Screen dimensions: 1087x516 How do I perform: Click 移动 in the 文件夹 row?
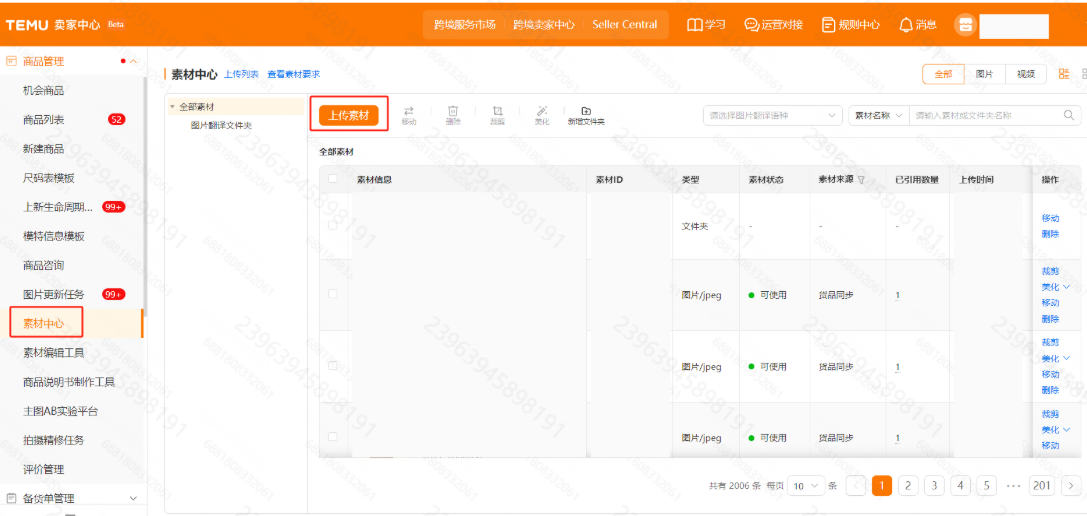[x=1050, y=218]
